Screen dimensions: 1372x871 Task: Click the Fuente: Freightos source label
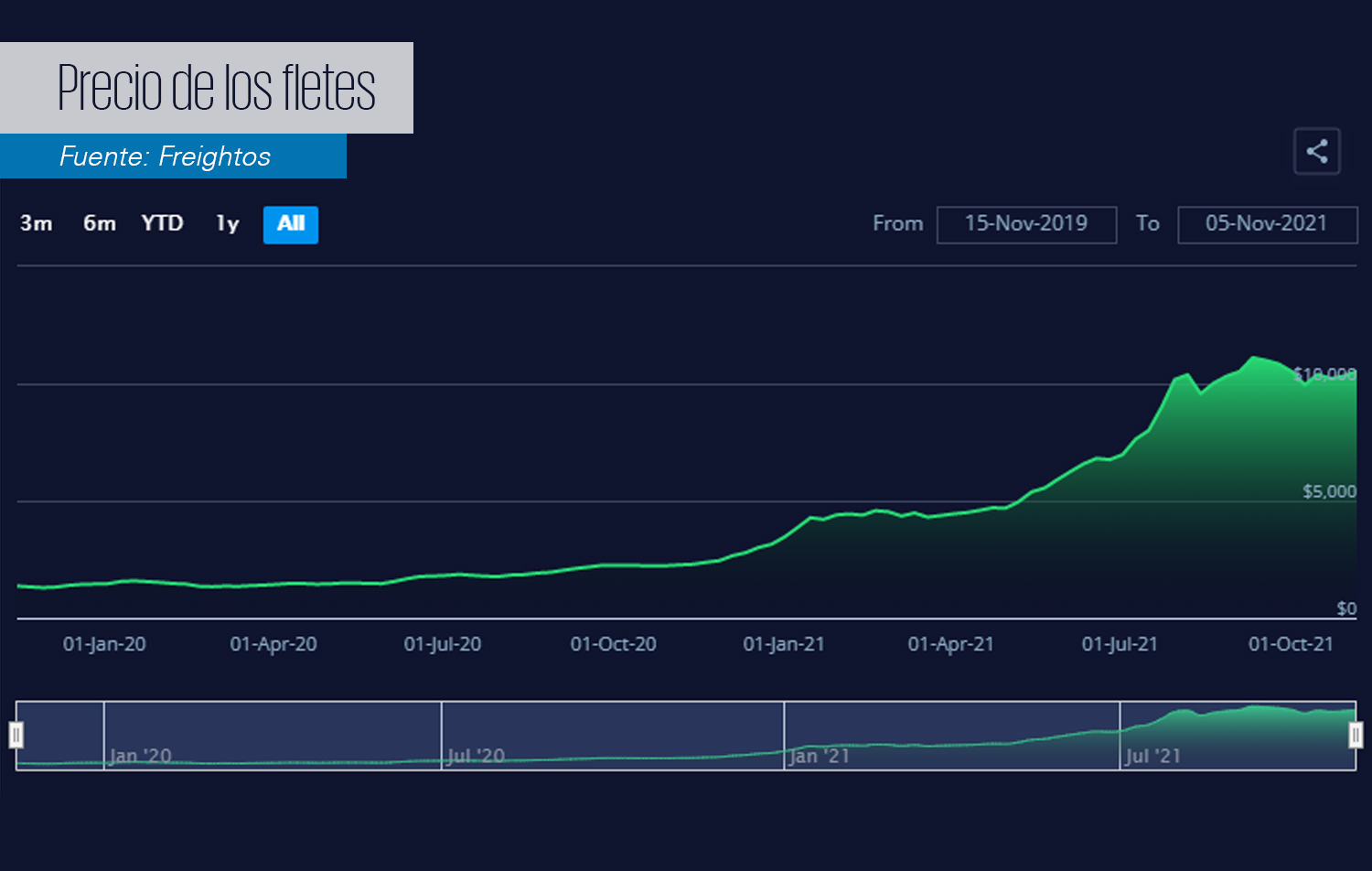[x=166, y=156]
